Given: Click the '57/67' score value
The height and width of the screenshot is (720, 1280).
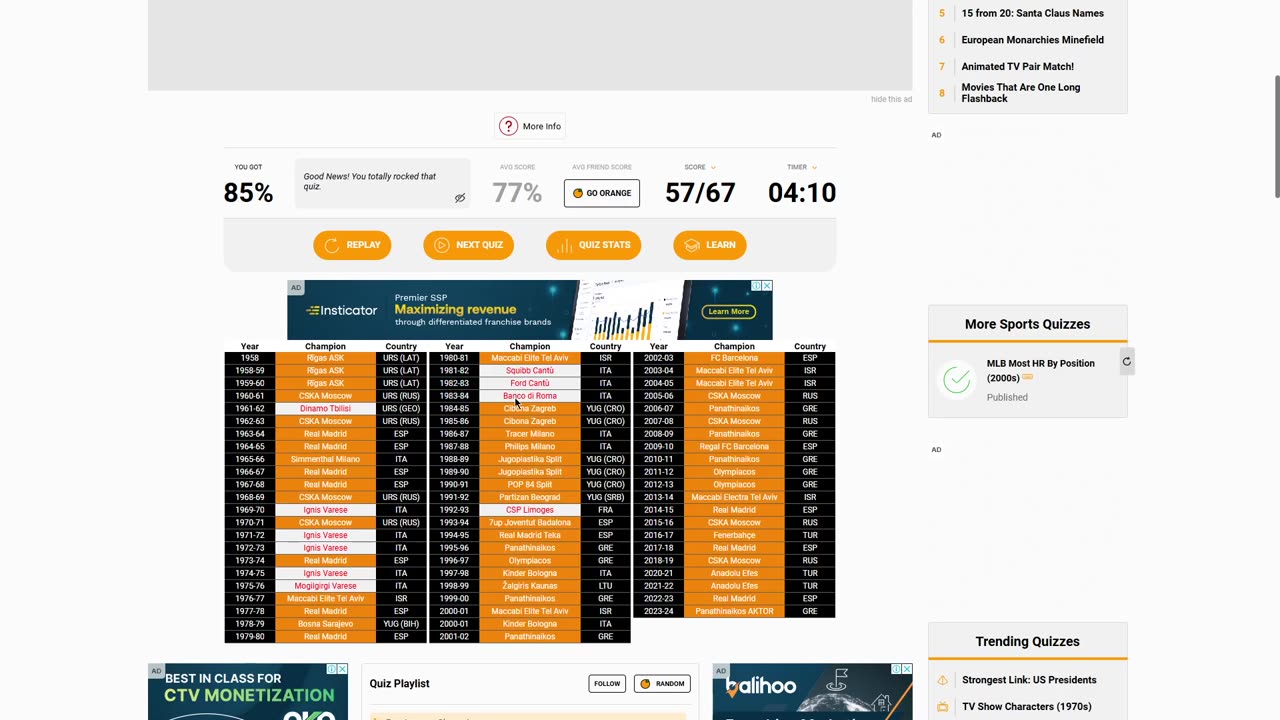Looking at the screenshot, I should click(x=700, y=193).
